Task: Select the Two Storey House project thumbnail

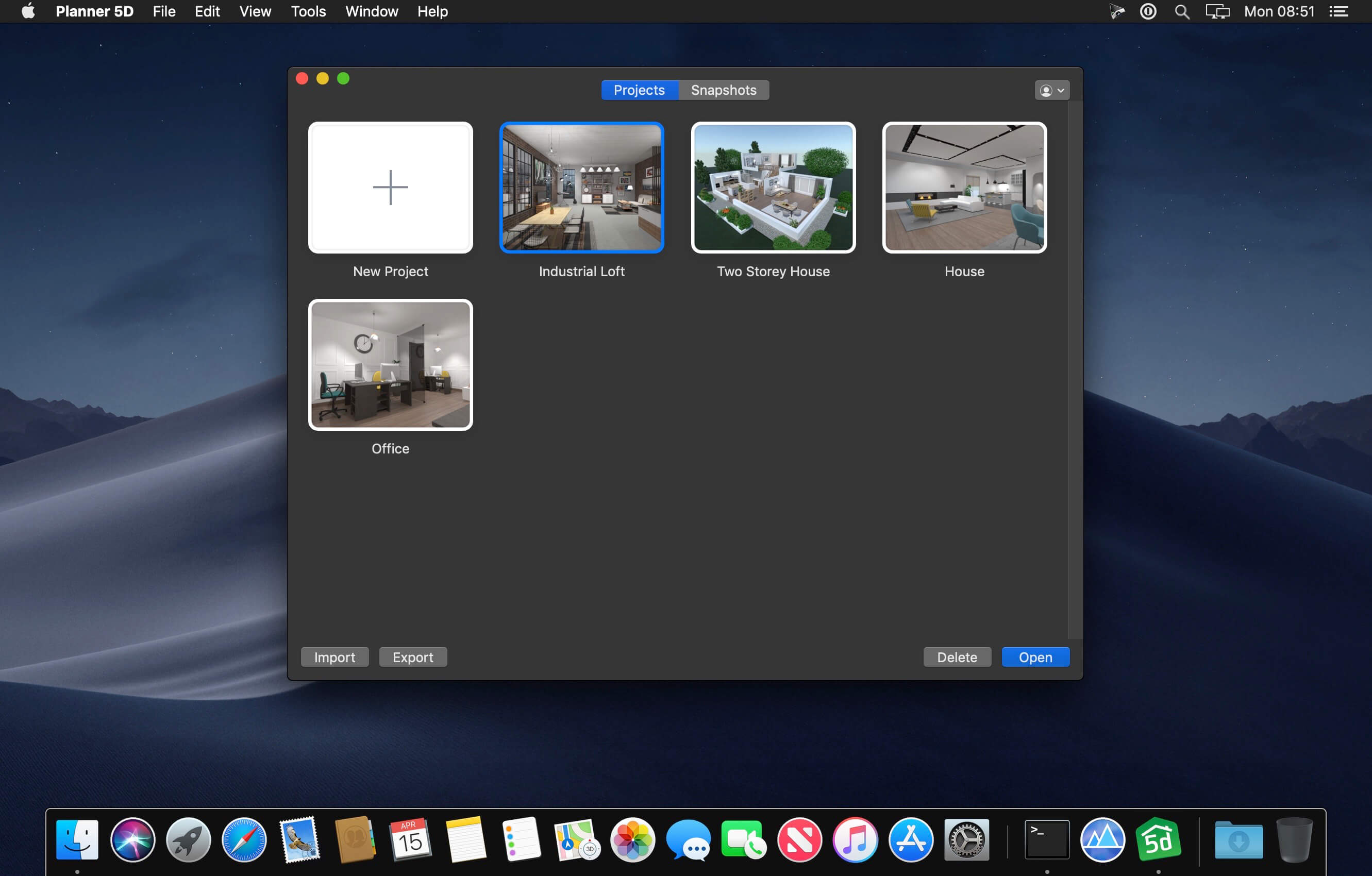Action: [773, 188]
